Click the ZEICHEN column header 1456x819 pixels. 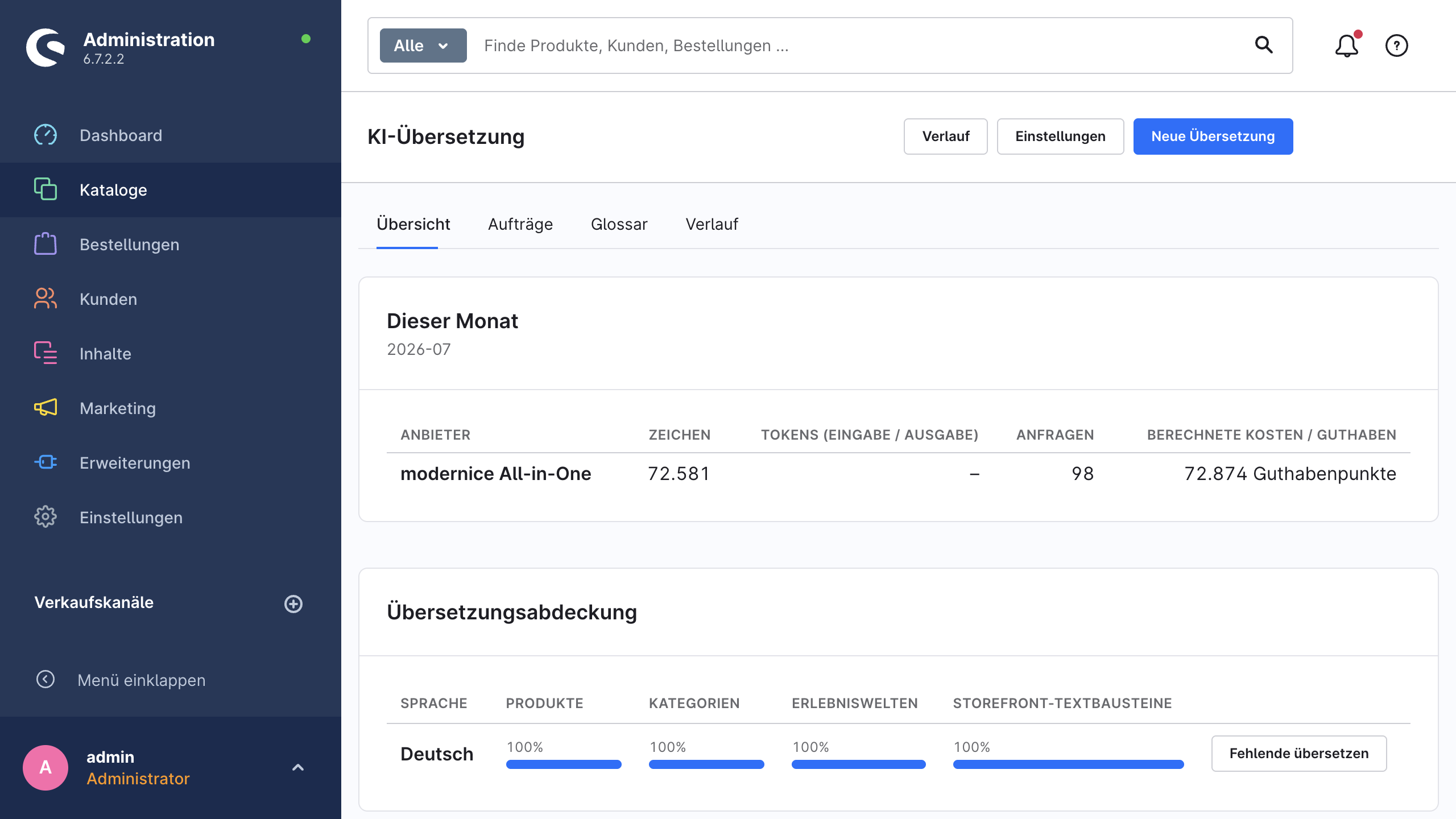[680, 435]
